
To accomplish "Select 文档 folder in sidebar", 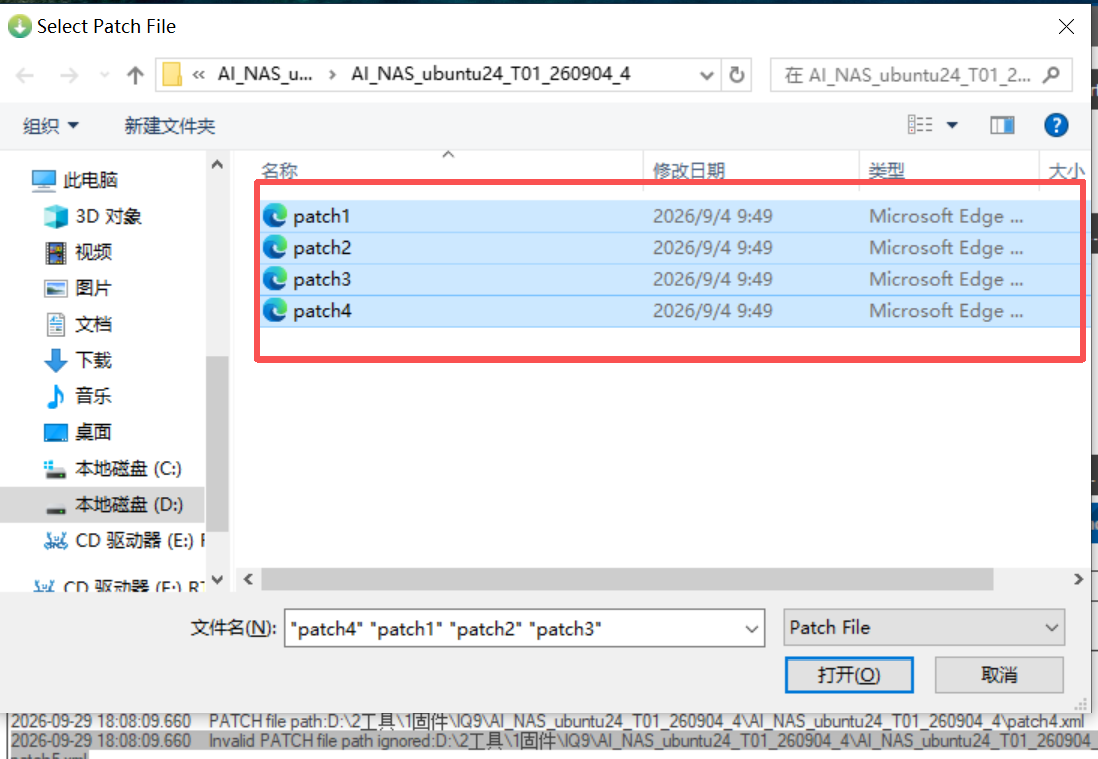I will point(93,324).
